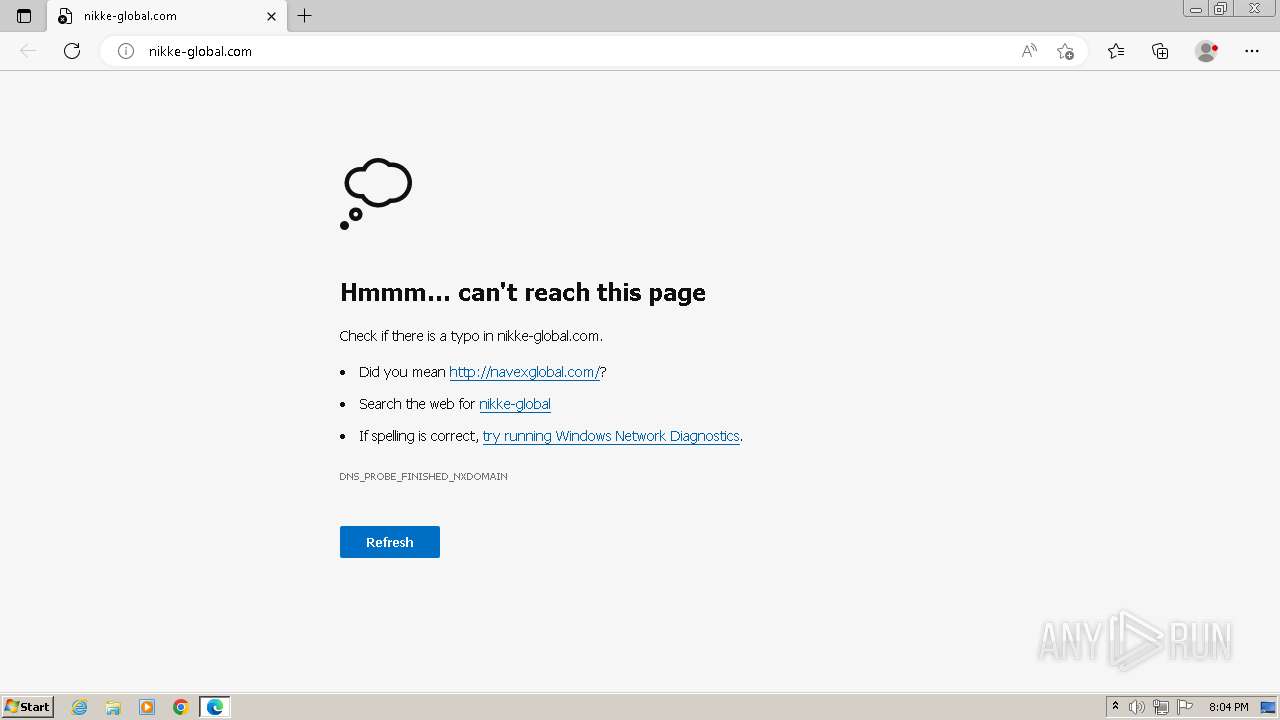Enable Read aloud icon in address bar
This screenshot has height=720, width=1280.
pyautogui.click(x=1029, y=51)
